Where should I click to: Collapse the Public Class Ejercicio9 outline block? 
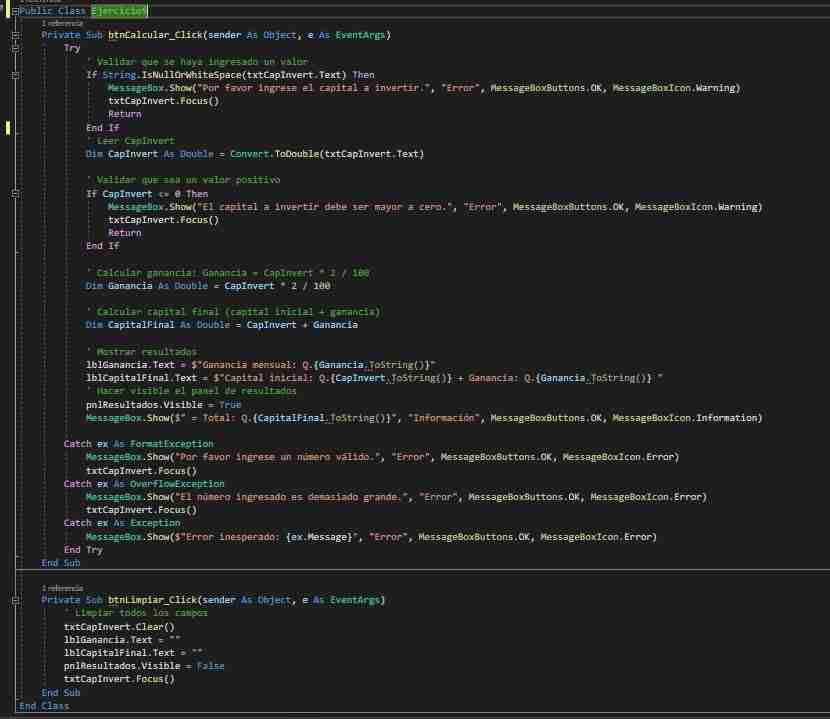pos(14,10)
